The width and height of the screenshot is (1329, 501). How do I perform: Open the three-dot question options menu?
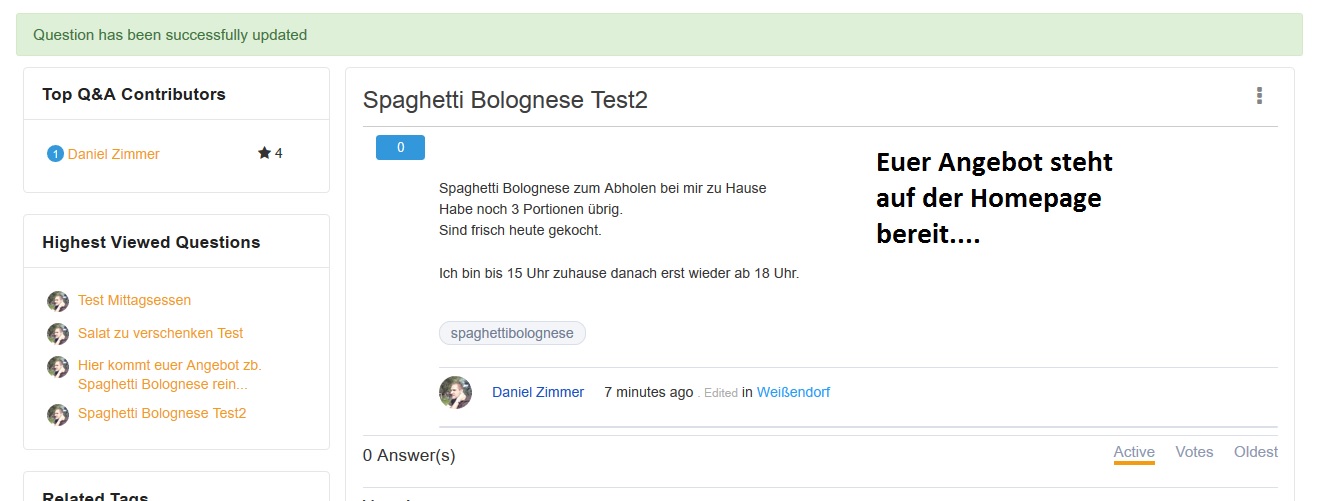(x=1259, y=96)
